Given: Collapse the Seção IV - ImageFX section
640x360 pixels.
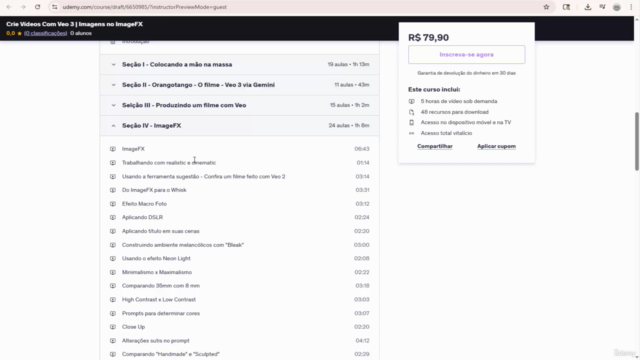Looking at the screenshot, I should (x=239, y=126).
